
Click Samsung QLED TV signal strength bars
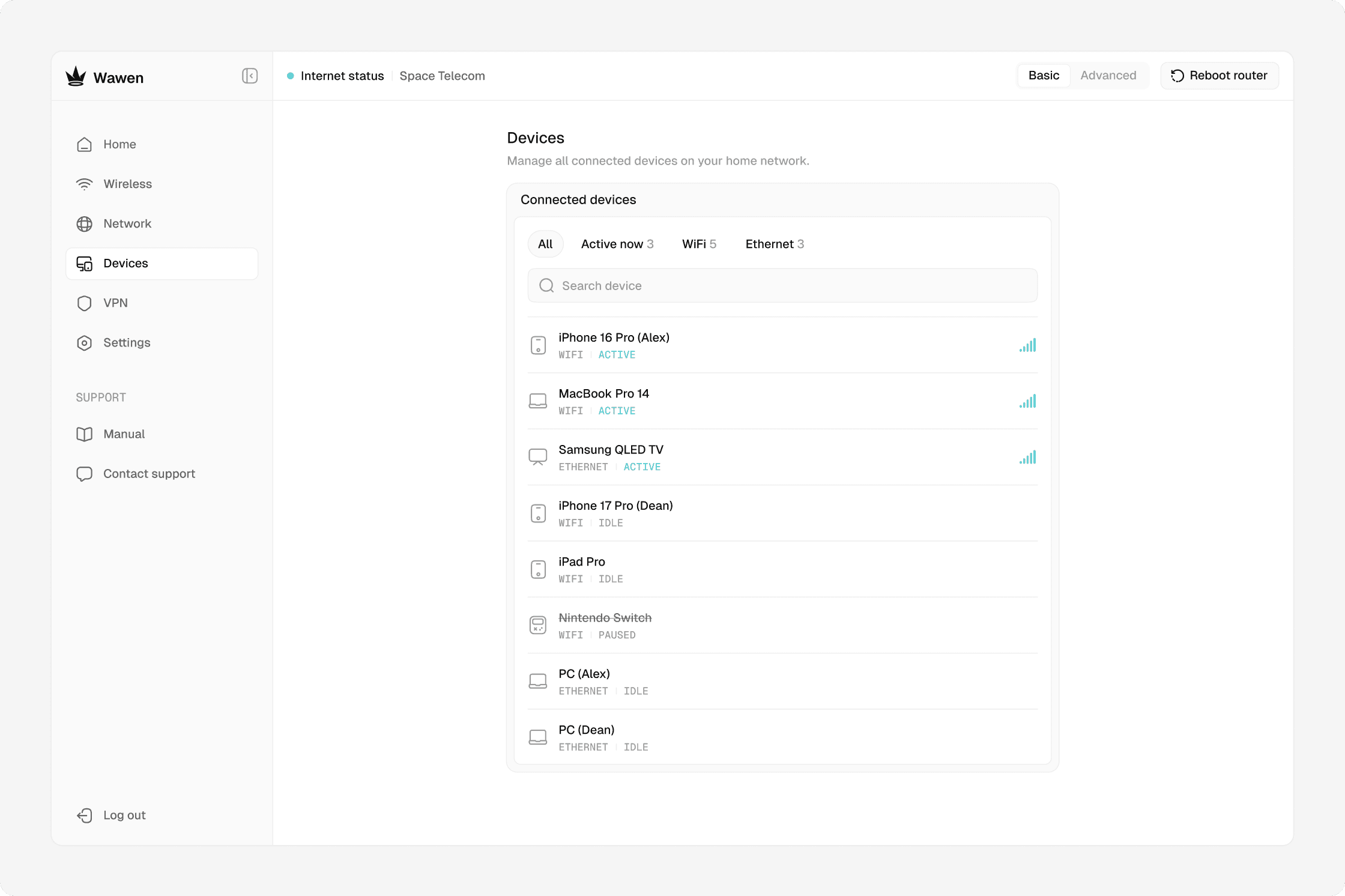(x=1027, y=458)
